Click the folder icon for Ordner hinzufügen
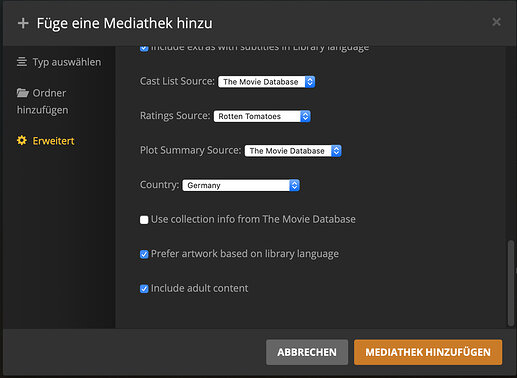 pyautogui.click(x=22, y=92)
